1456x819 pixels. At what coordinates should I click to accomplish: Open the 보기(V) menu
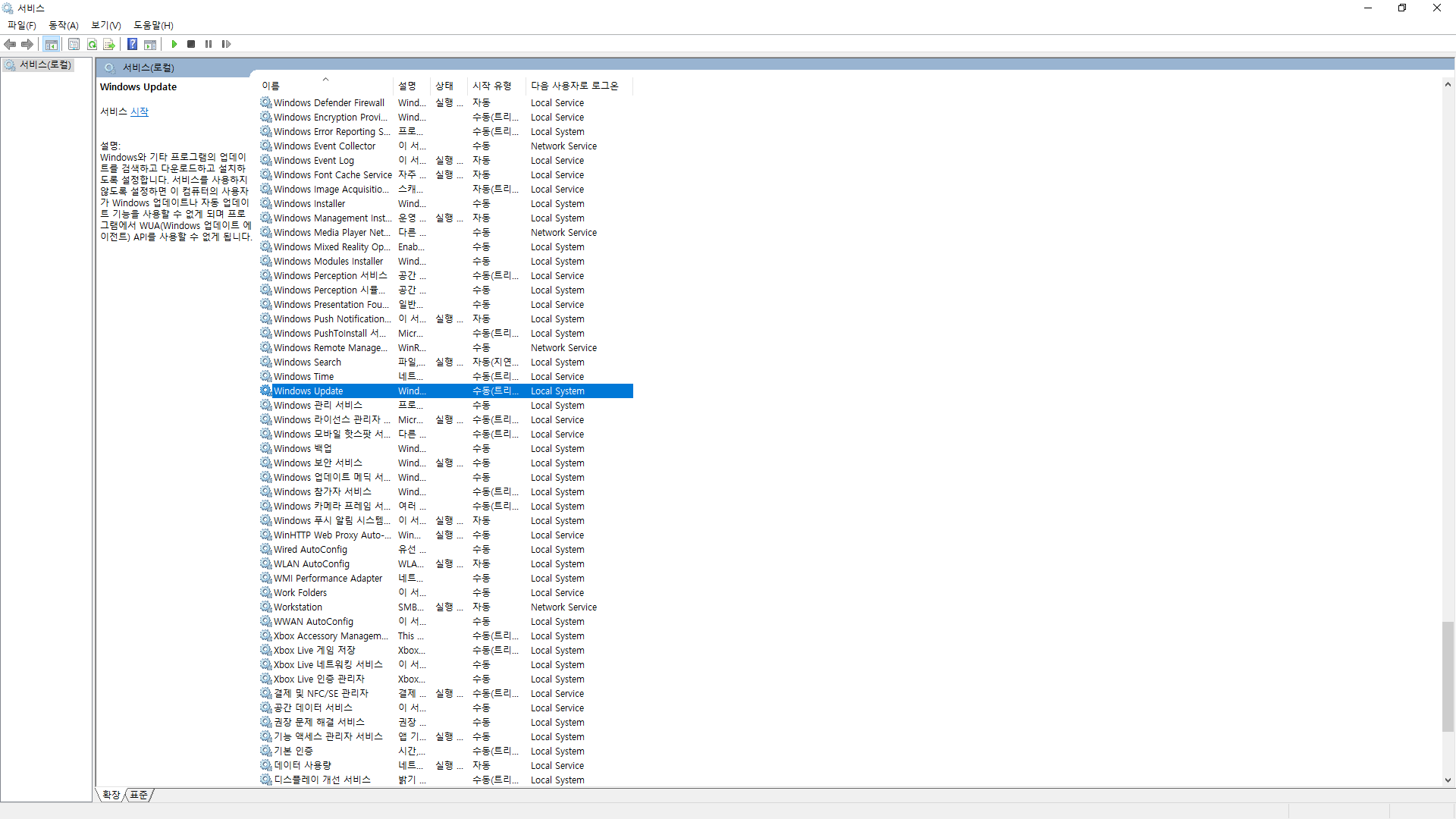coord(105,25)
